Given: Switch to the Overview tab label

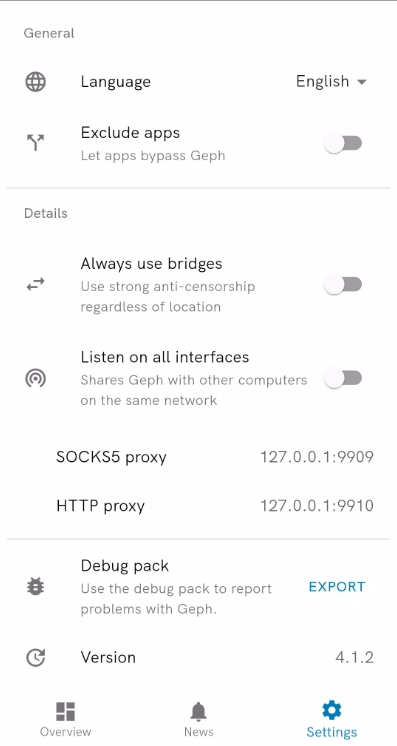Looking at the screenshot, I should (x=66, y=732).
